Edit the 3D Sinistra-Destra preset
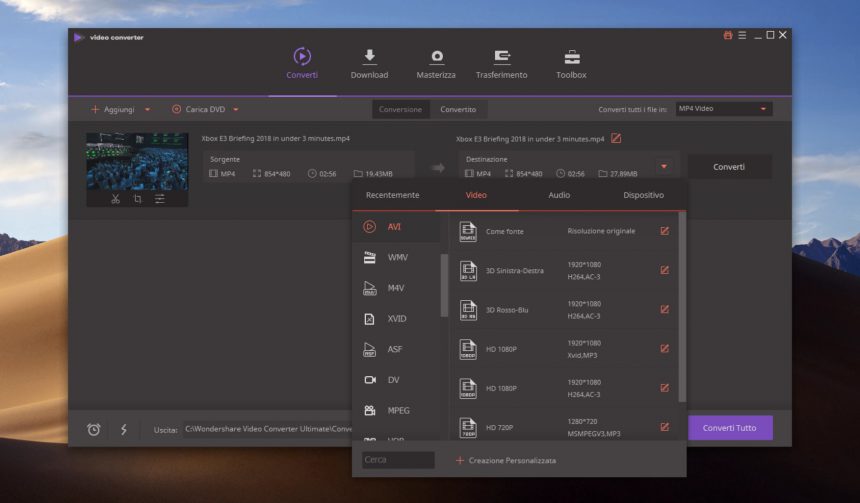 click(664, 270)
